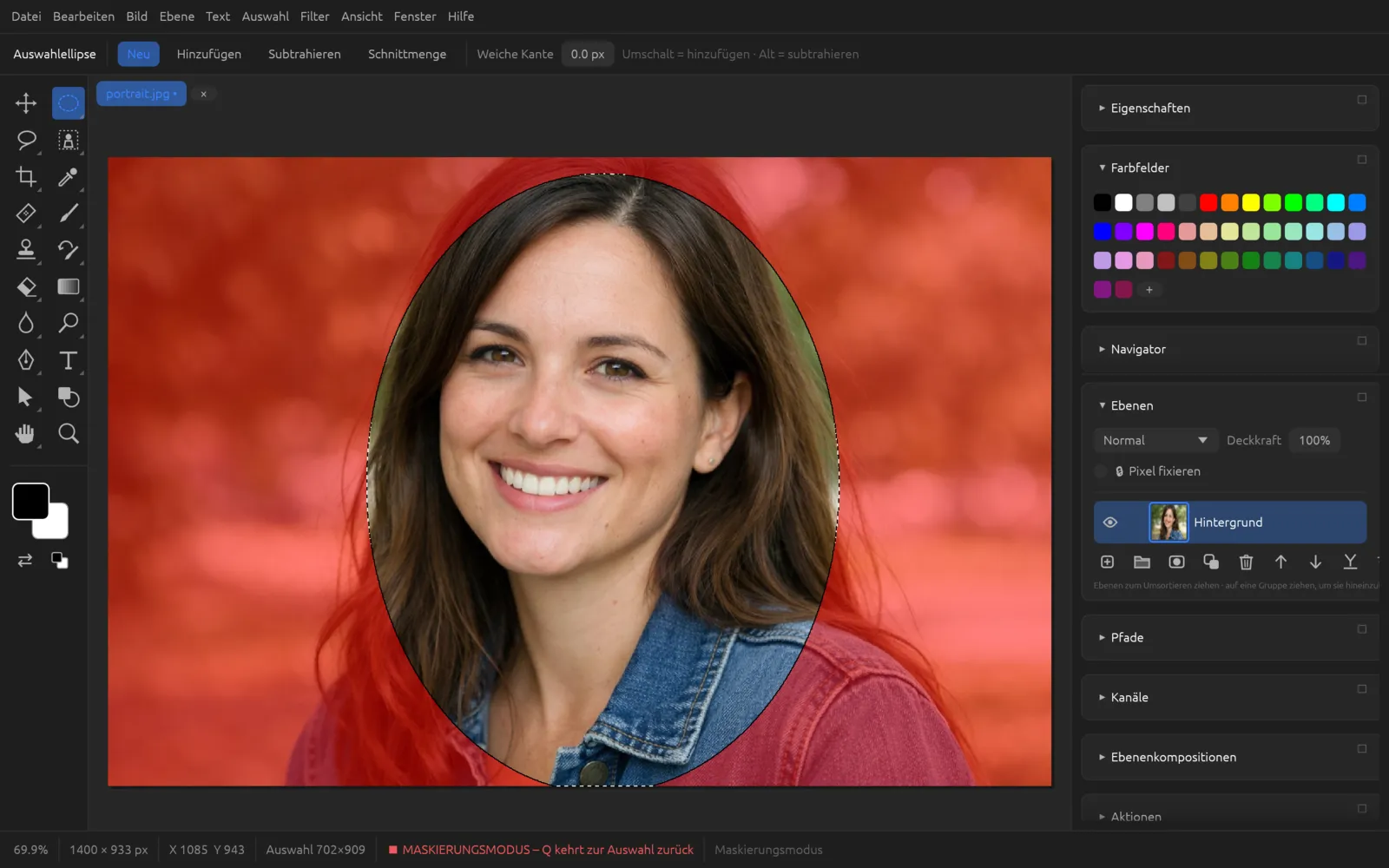Select the Gradient tool
The image size is (1389, 868).
(x=68, y=286)
